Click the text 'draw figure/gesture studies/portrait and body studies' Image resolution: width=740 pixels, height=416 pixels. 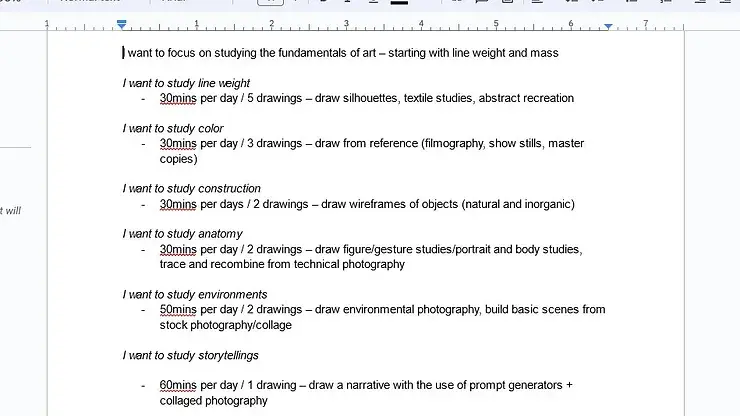coord(448,249)
